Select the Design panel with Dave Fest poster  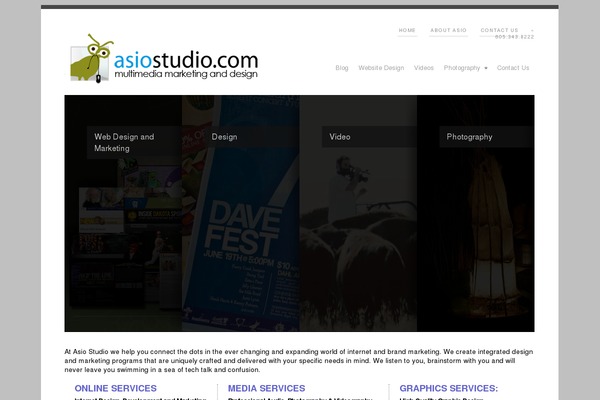pyautogui.click(x=241, y=213)
